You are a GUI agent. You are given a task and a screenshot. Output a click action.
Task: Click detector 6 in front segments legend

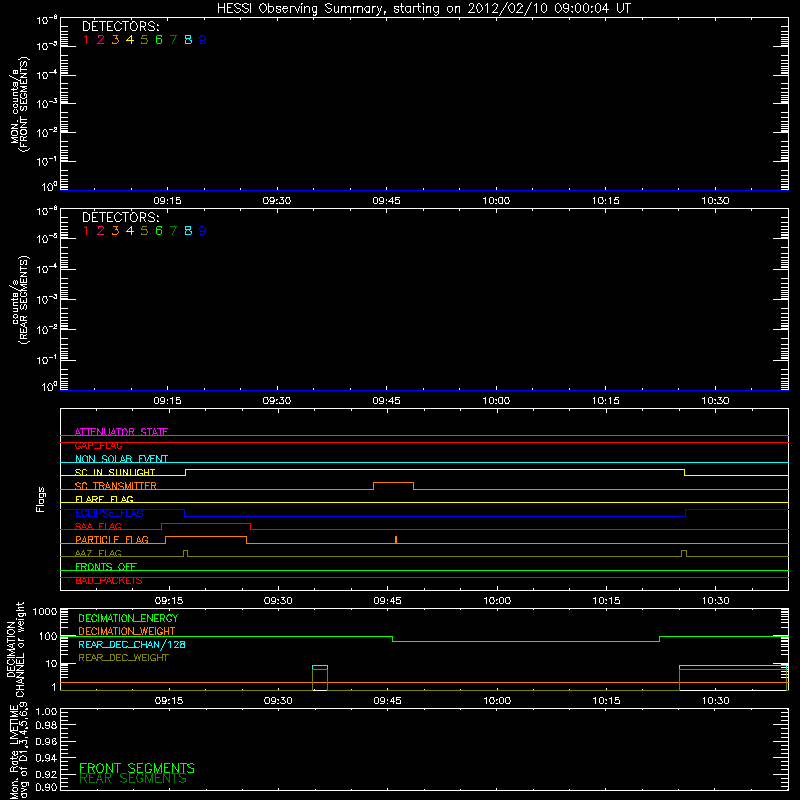[x=159, y=40]
